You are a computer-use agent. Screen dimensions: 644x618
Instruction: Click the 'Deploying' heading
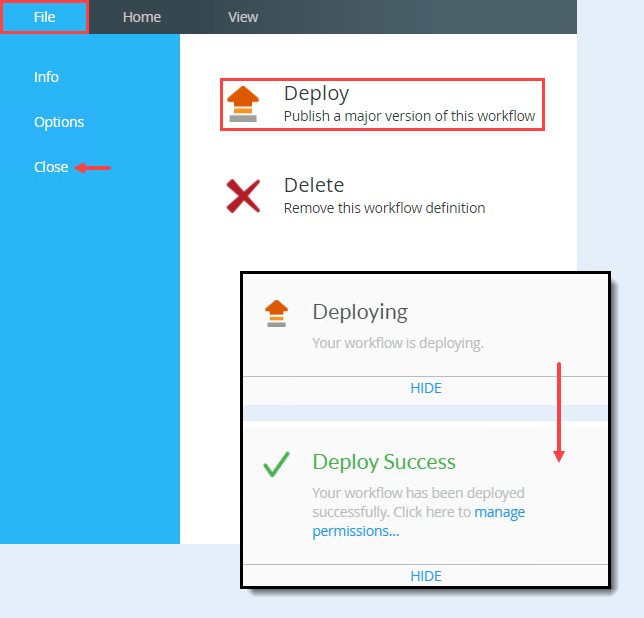(360, 312)
